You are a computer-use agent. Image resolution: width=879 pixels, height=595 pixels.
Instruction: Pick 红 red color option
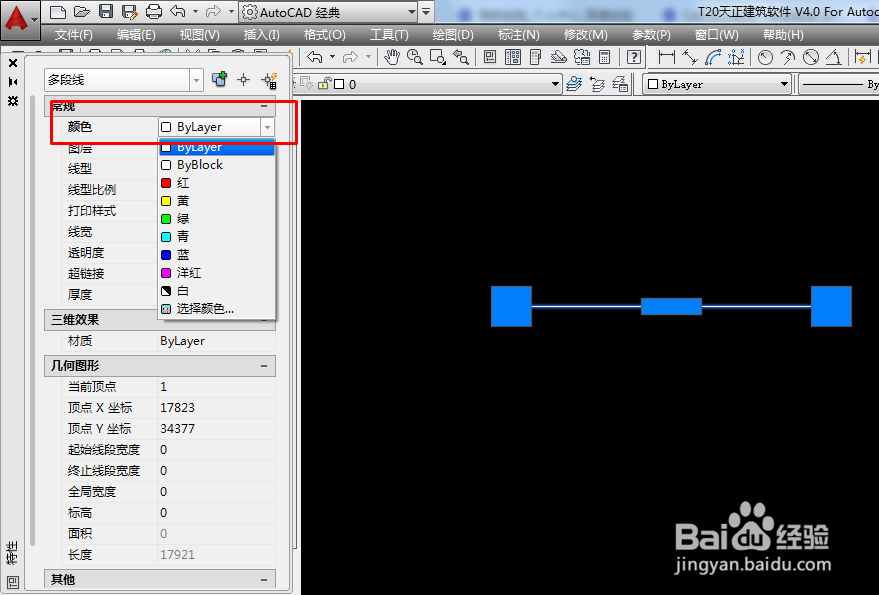click(x=216, y=183)
